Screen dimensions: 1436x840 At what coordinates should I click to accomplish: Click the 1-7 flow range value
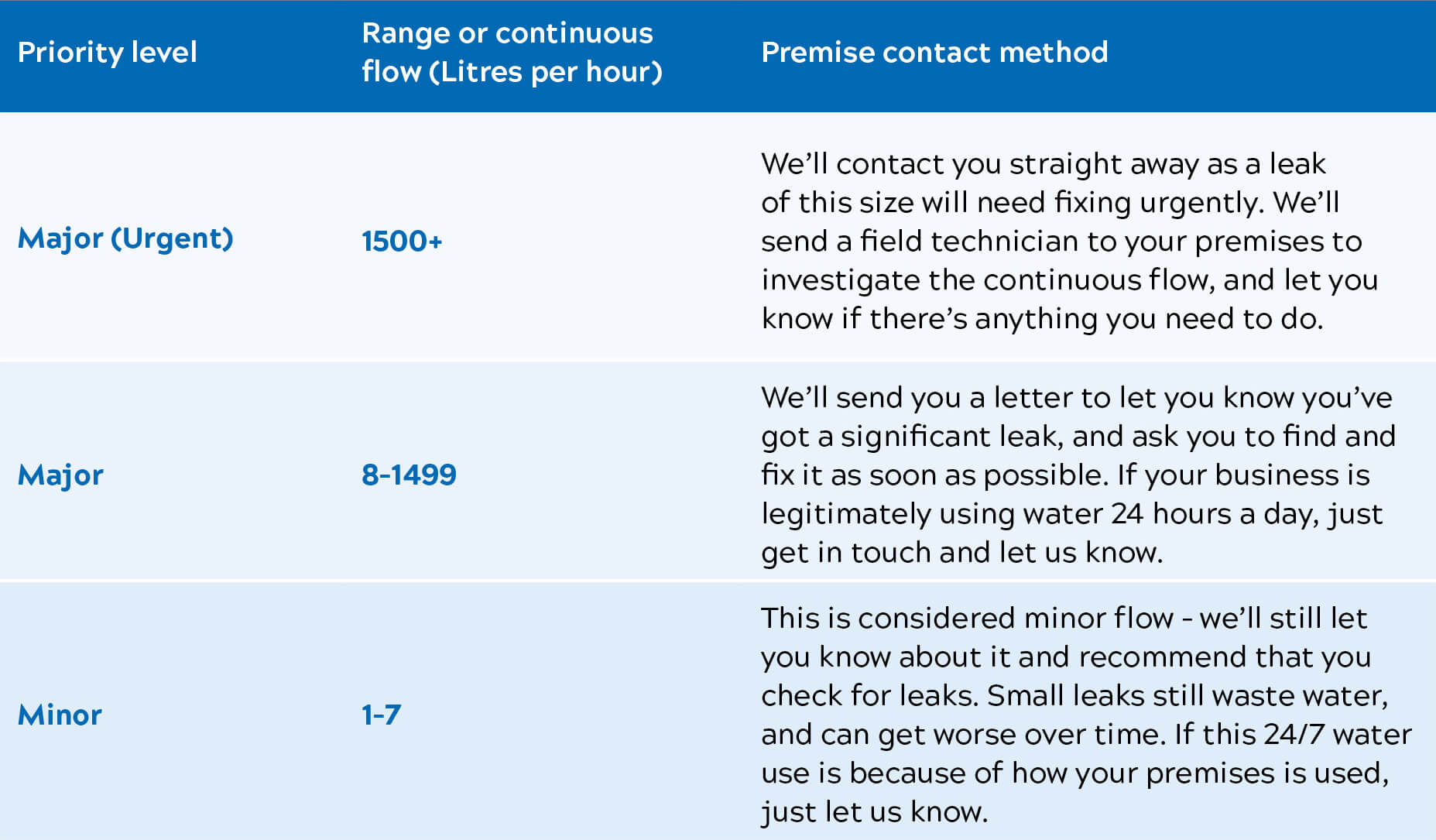point(381,715)
